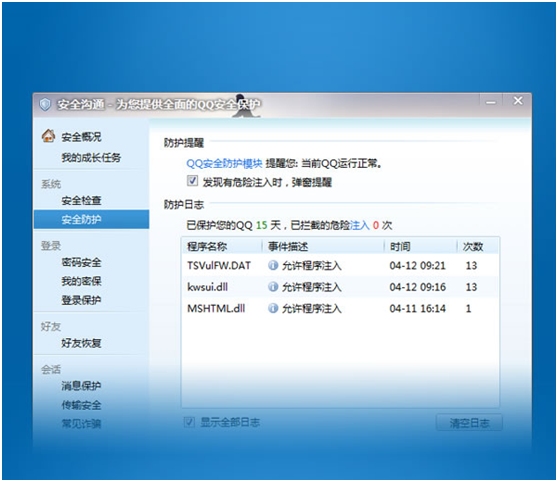558x482 pixels.
Task: Click the home icon beside 安全概况
Action: pos(48,136)
